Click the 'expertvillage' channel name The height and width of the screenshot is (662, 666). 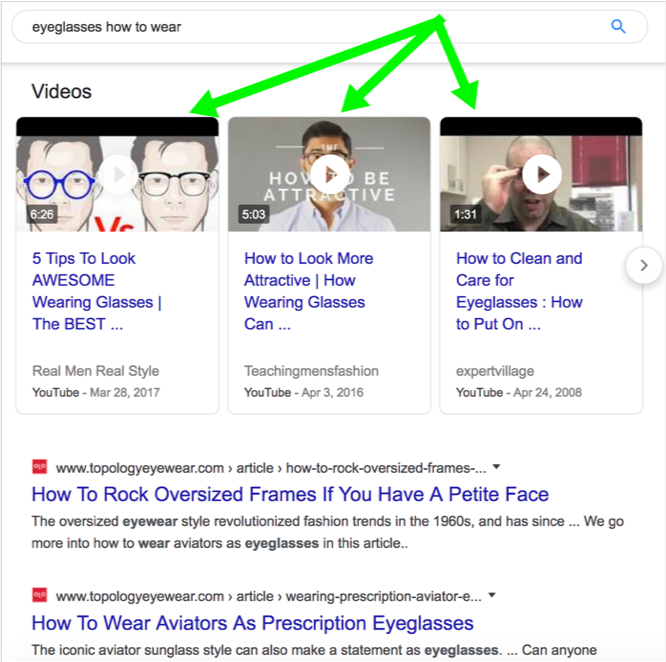click(x=495, y=371)
